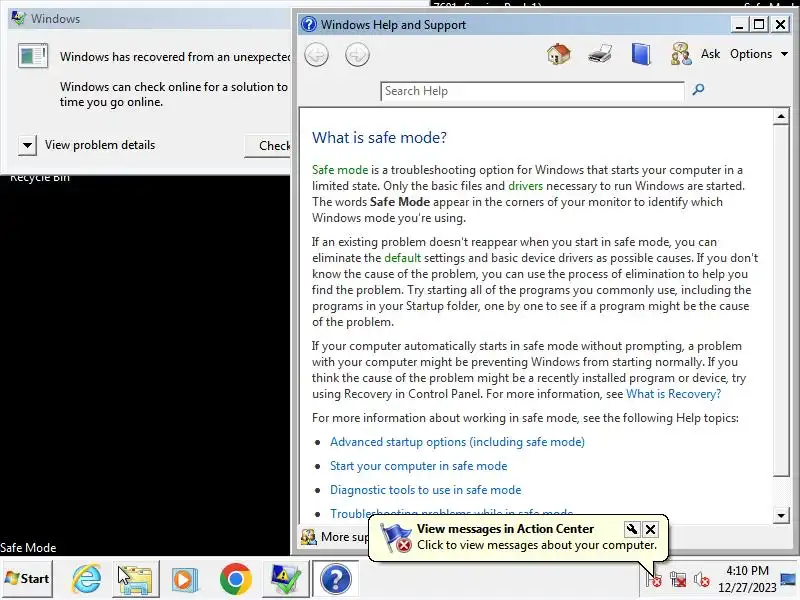The width and height of the screenshot is (800, 600).
Task: Open Windows Explorer from taskbar
Action: click(x=135, y=579)
